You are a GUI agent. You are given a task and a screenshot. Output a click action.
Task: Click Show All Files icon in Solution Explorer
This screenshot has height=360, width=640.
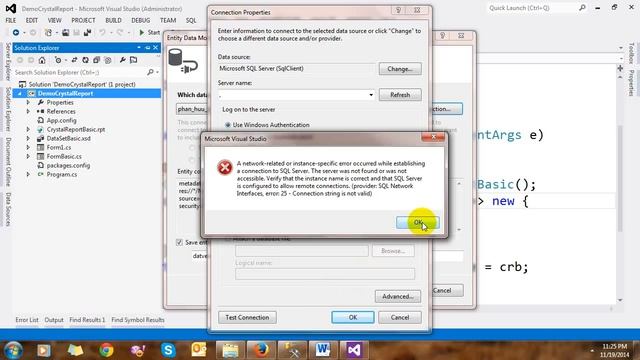pyautogui.click(x=108, y=60)
